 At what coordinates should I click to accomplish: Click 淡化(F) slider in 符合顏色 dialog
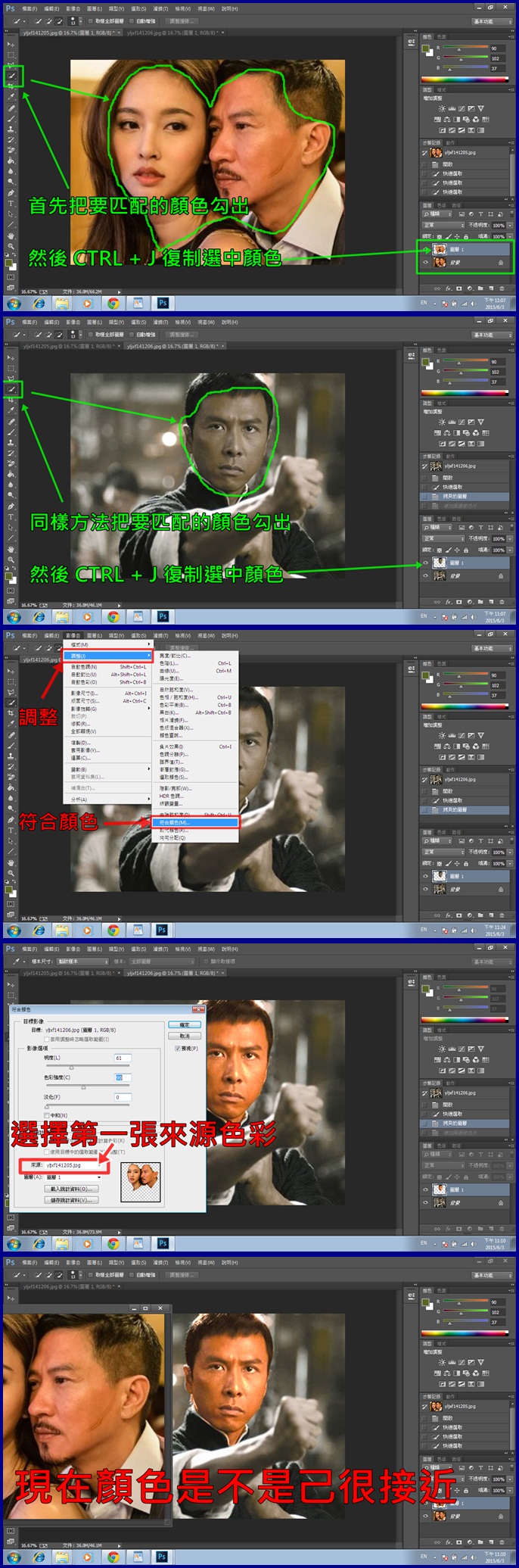pyautogui.click(x=88, y=1105)
